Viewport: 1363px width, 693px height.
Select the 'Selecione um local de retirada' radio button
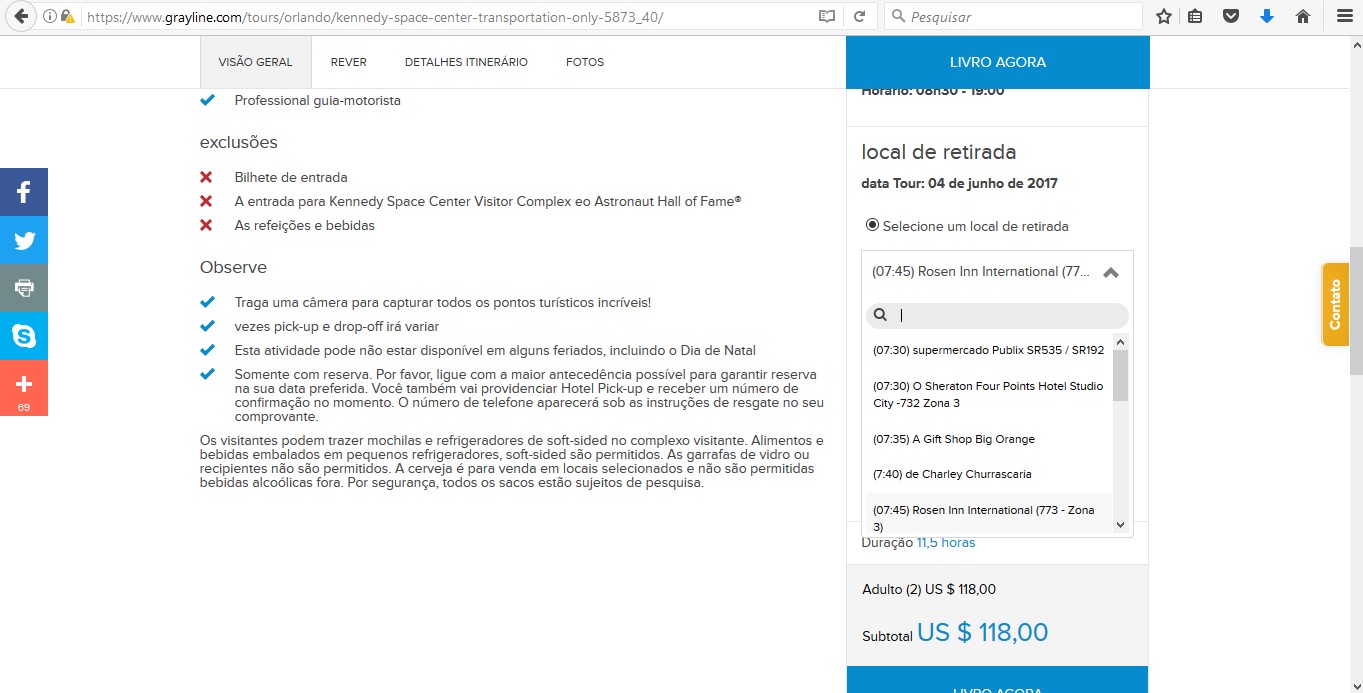(872, 226)
